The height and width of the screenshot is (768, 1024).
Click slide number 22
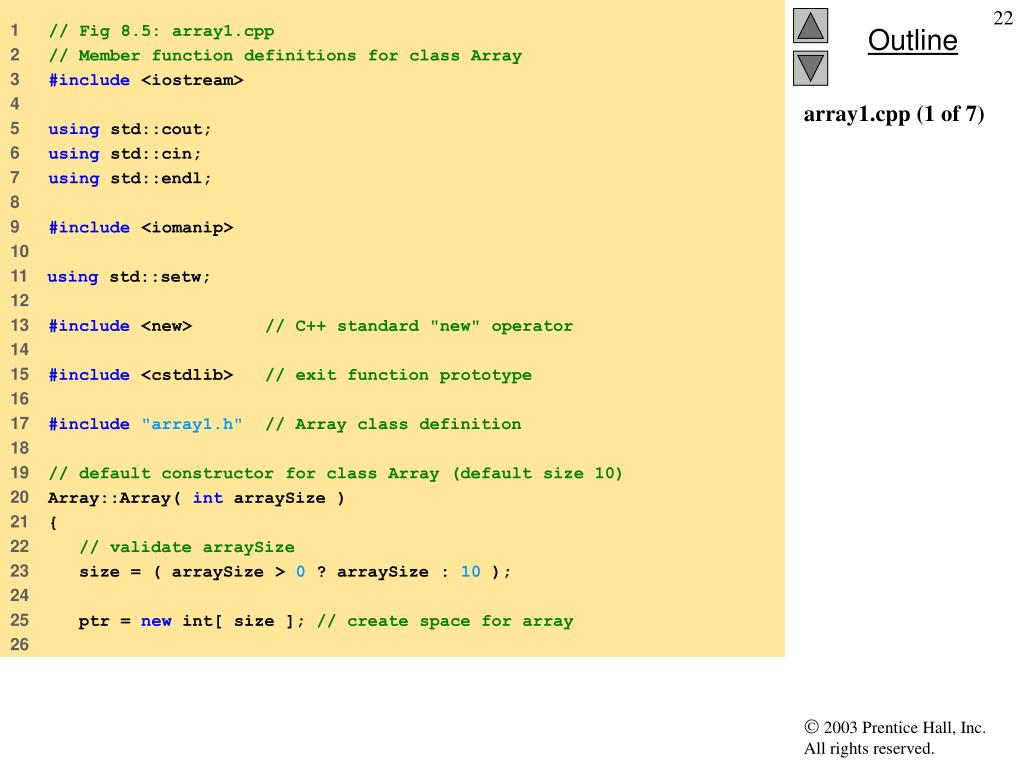[x=1002, y=18]
